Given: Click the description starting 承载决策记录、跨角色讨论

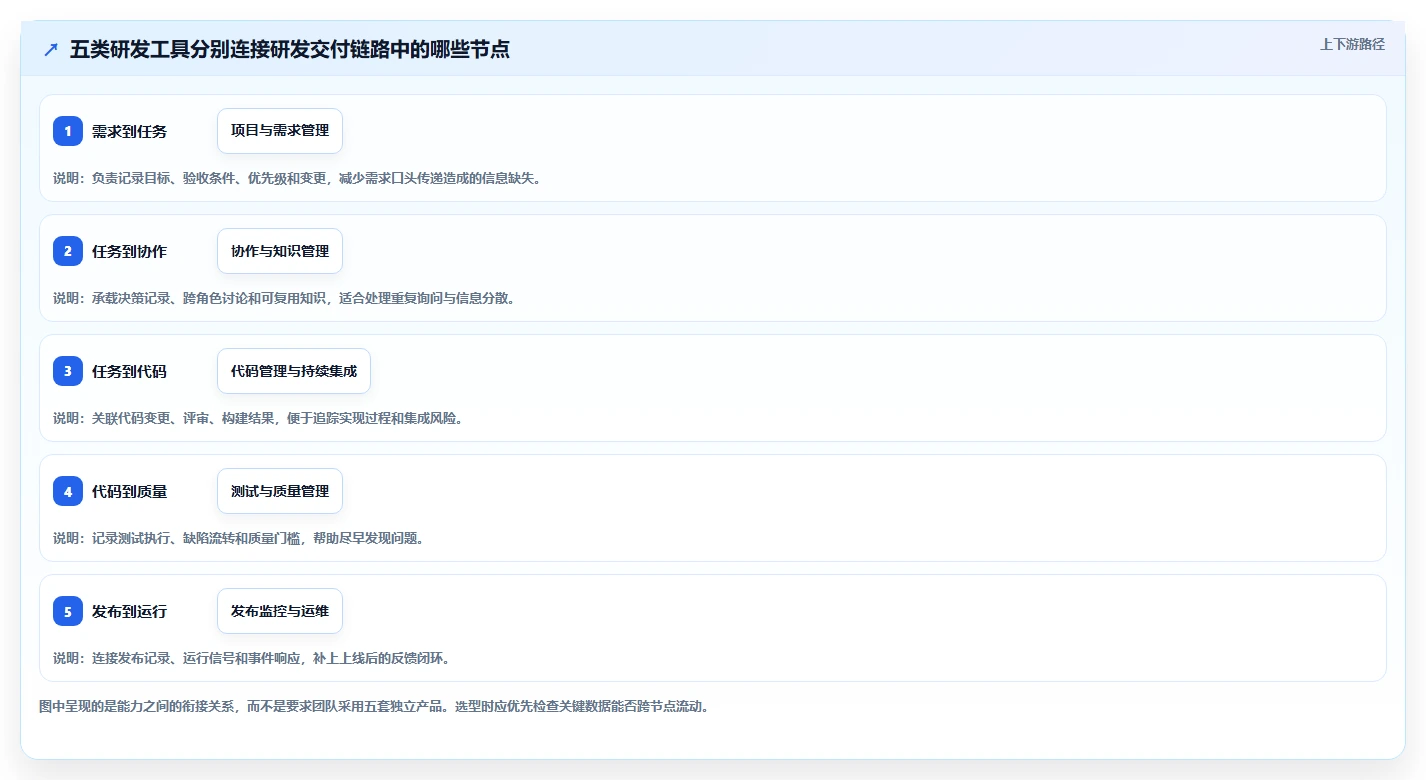Looking at the screenshot, I should [x=284, y=298].
